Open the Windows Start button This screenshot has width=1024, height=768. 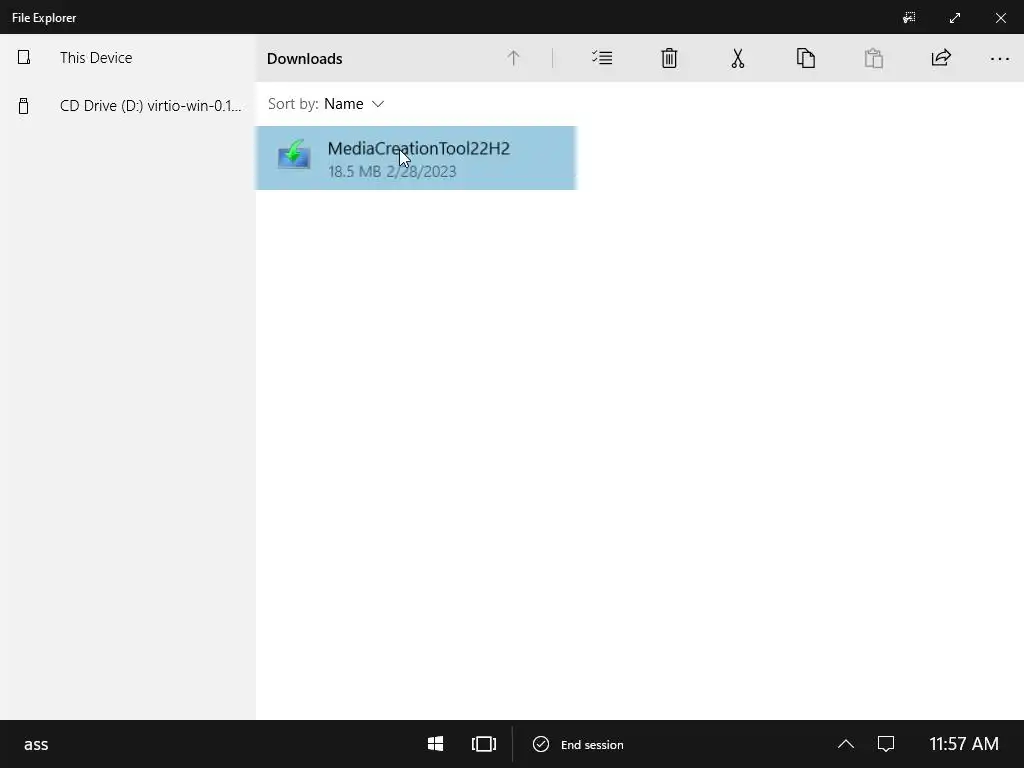(436, 744)
